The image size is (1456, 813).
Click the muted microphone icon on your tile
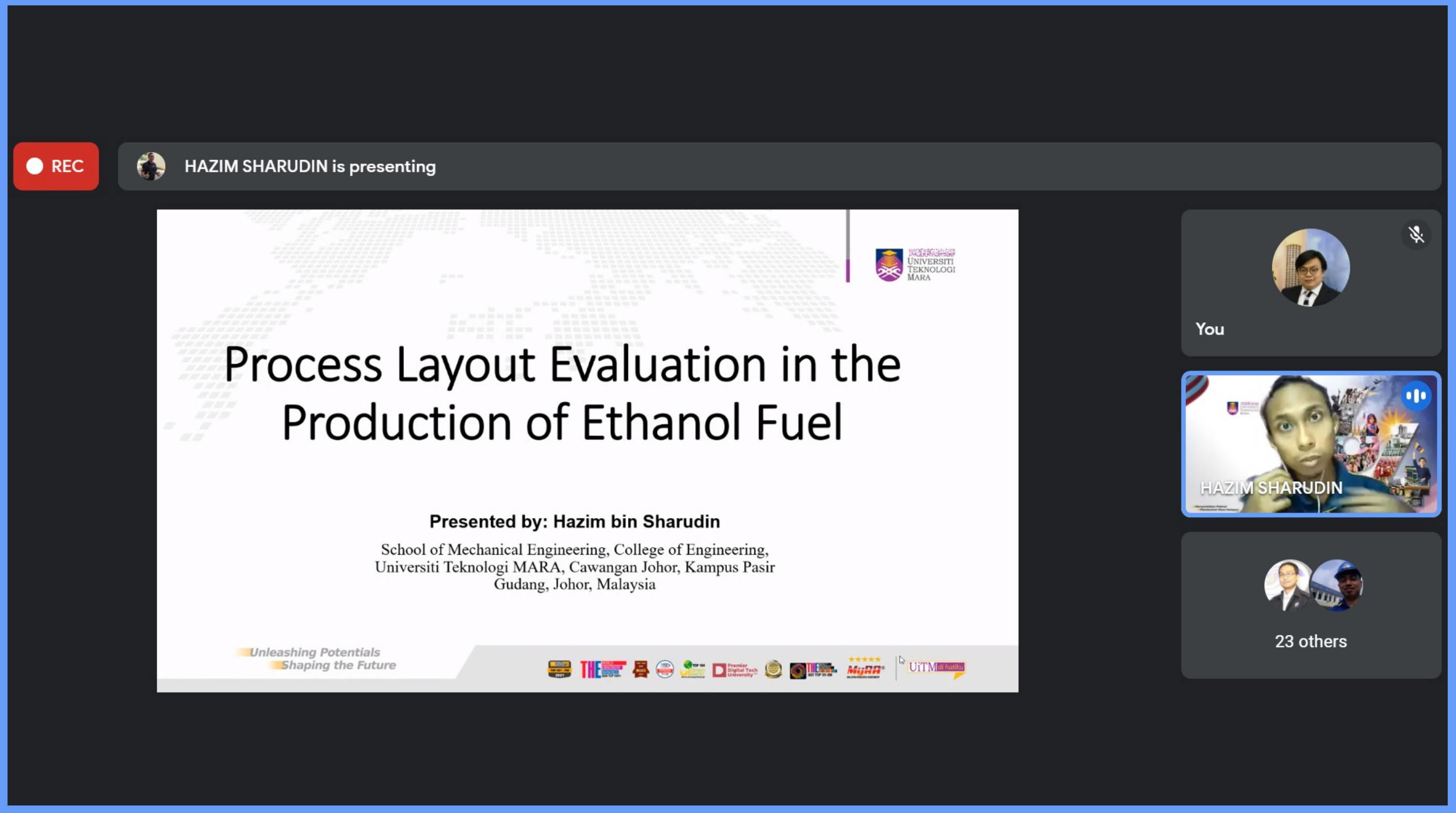tap(1416, 234)
